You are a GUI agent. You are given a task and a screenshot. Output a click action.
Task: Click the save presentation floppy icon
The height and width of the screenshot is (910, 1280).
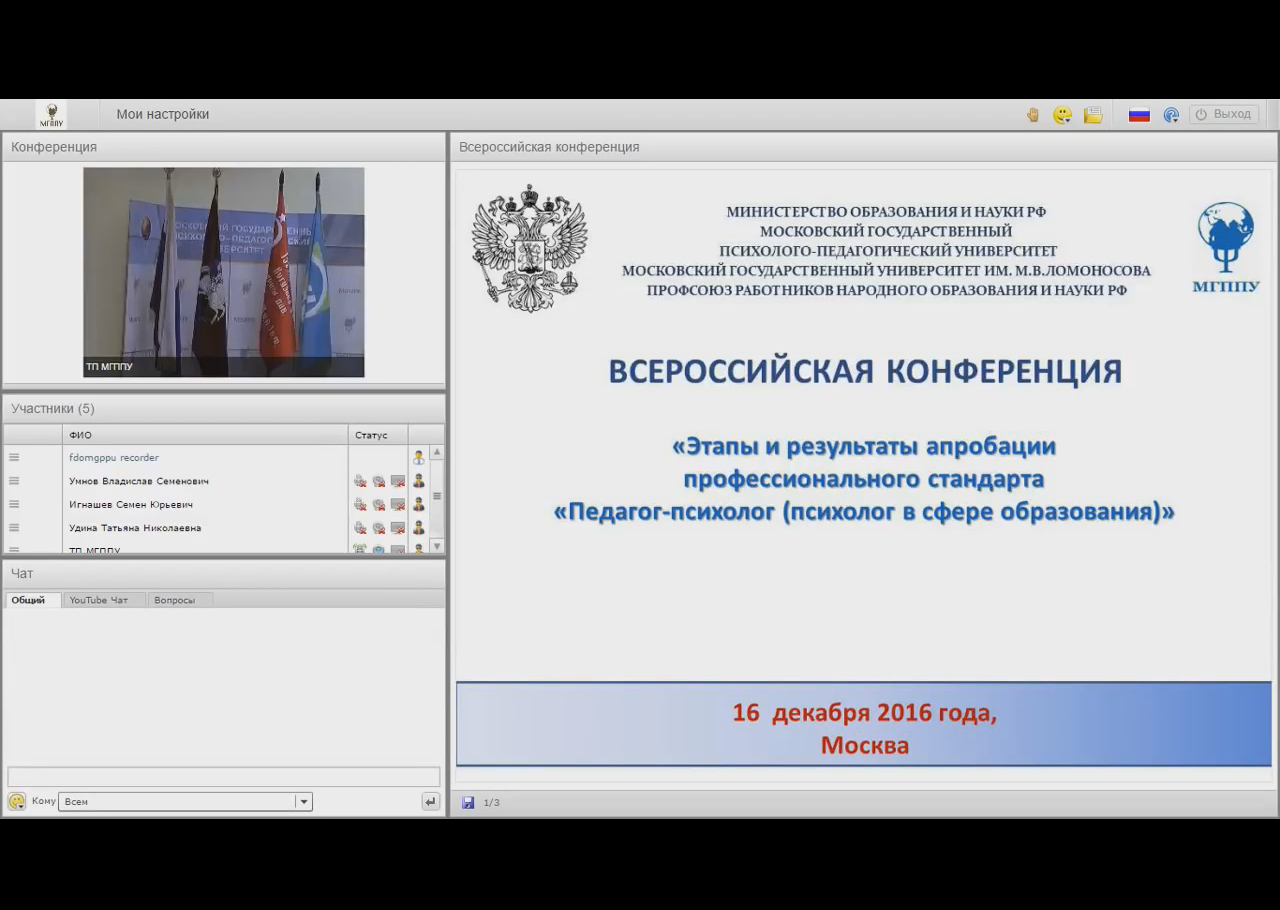468,802
